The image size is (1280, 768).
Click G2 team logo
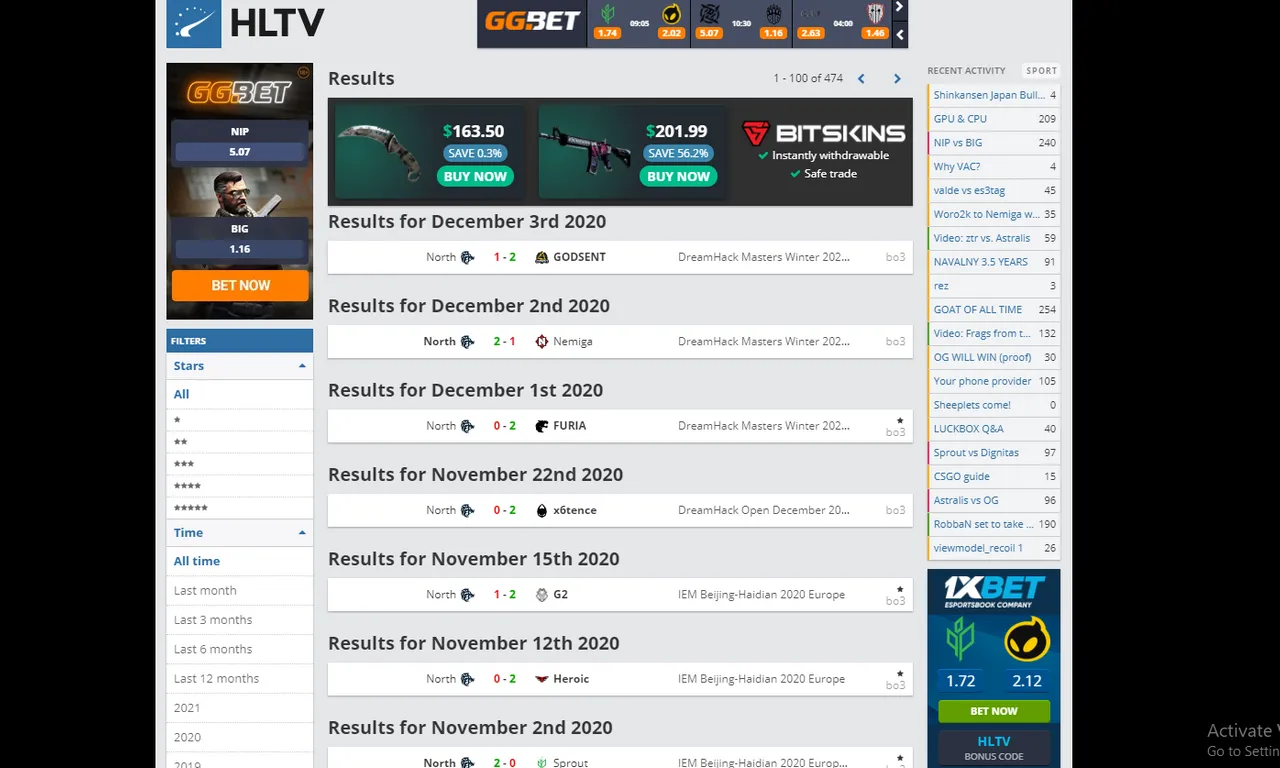click(x=542, y=594)
